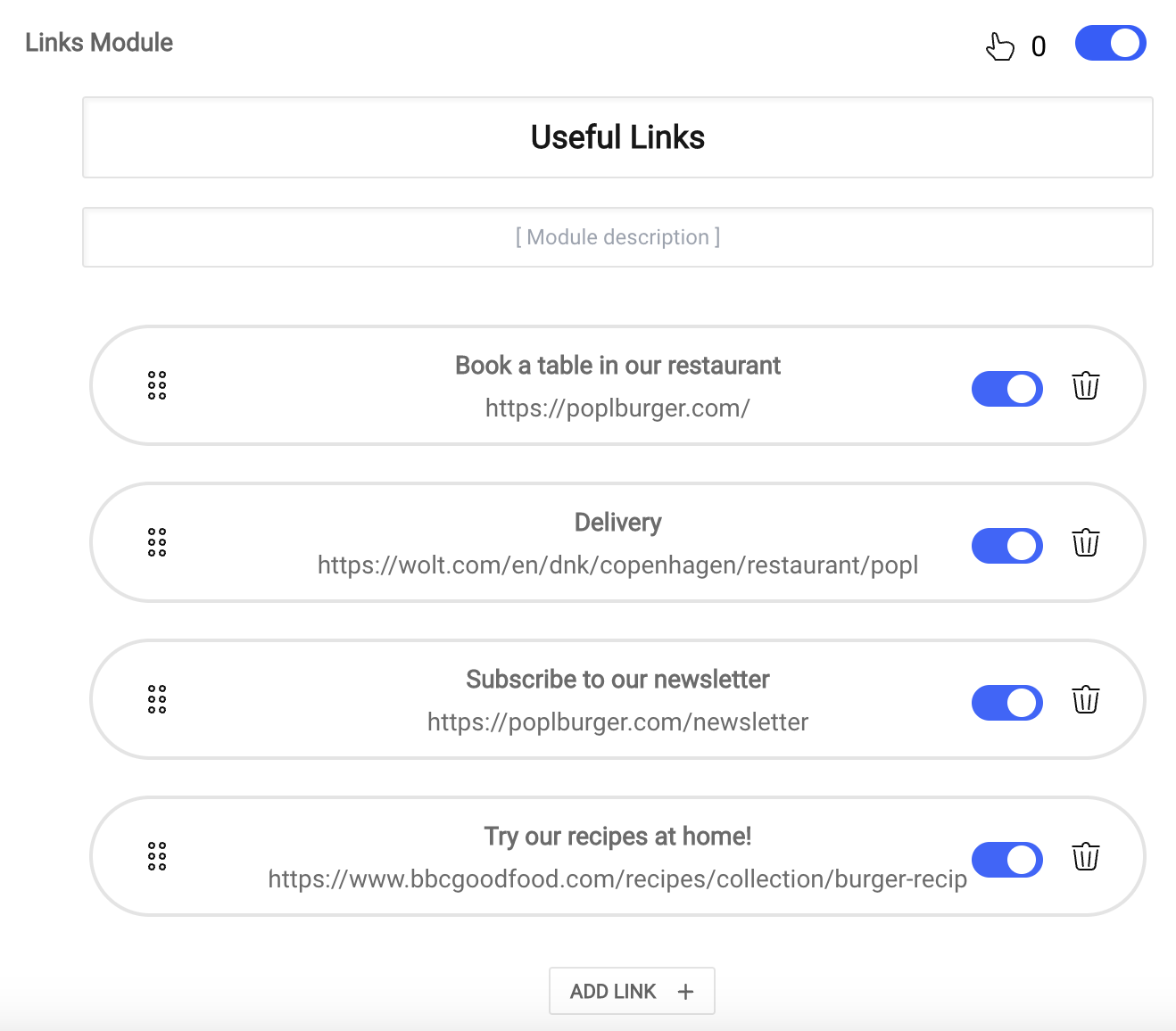
Task: Click the tap count hand icon
Action: [1000, 46]
